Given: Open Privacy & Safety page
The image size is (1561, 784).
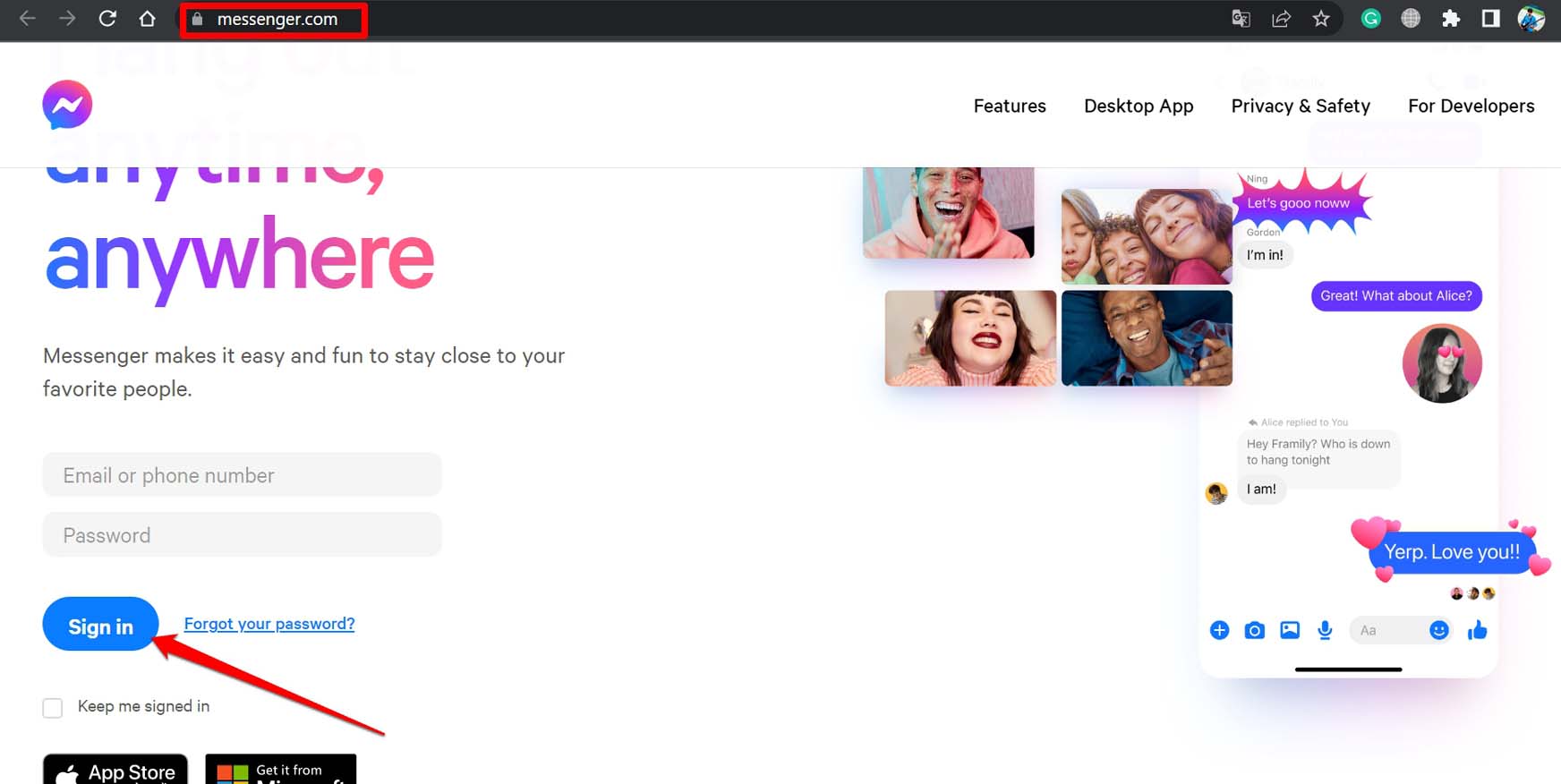Looking at the screenshot, I should coord(1301,106).
